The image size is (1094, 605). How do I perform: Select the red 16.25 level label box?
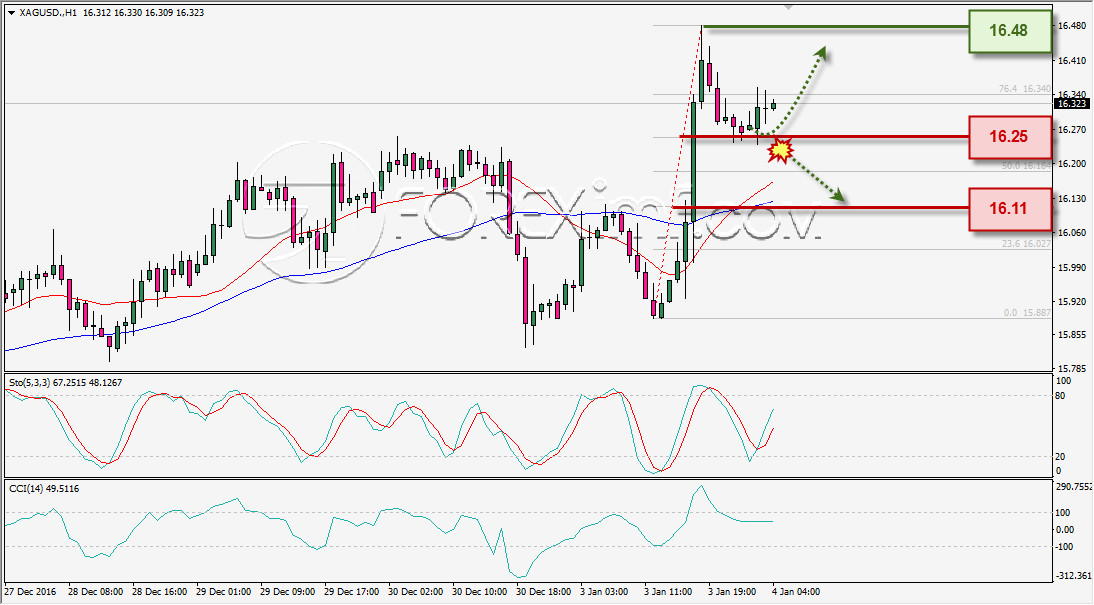pos(1010,137)
